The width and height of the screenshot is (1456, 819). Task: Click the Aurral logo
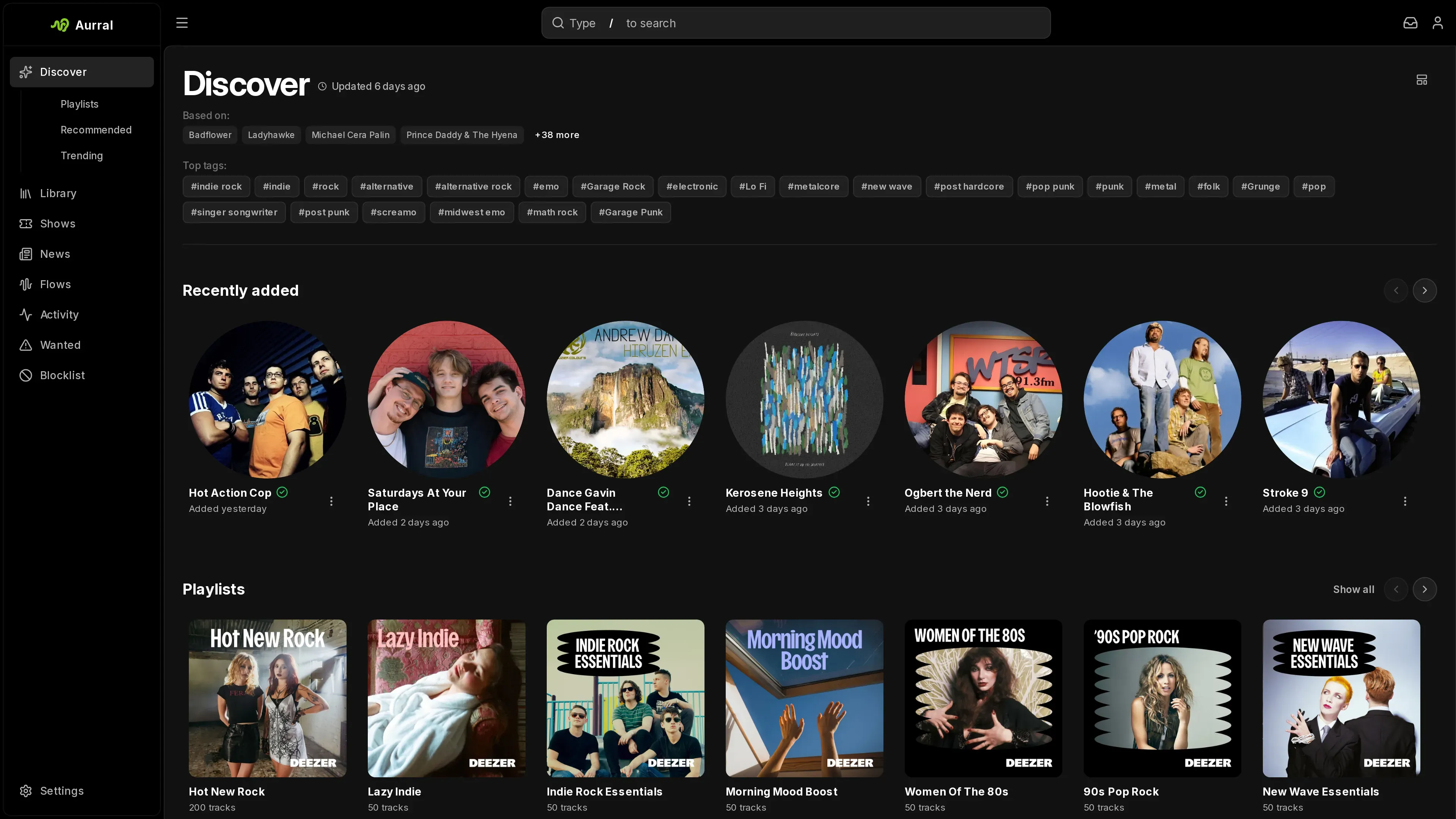click(82, 25)
